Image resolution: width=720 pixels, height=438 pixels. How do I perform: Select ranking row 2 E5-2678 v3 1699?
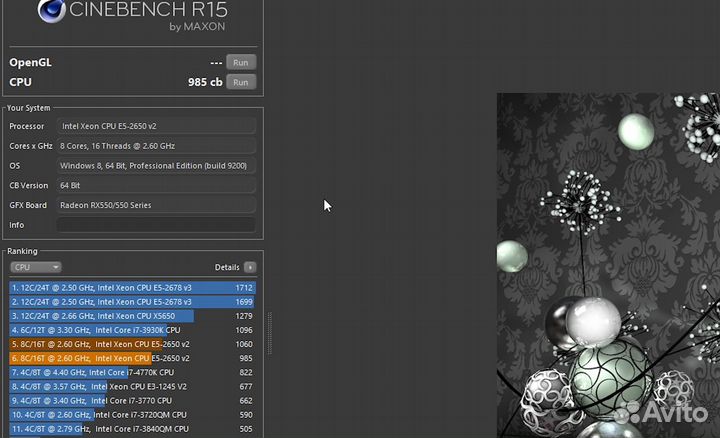[133, 302]
